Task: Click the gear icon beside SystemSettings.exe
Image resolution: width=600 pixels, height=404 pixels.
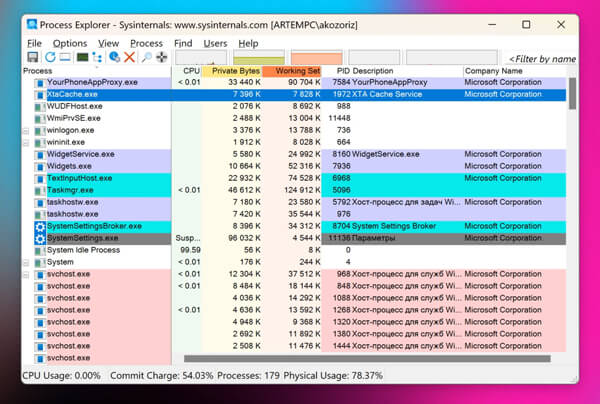Action: click(x=39, y=238)
